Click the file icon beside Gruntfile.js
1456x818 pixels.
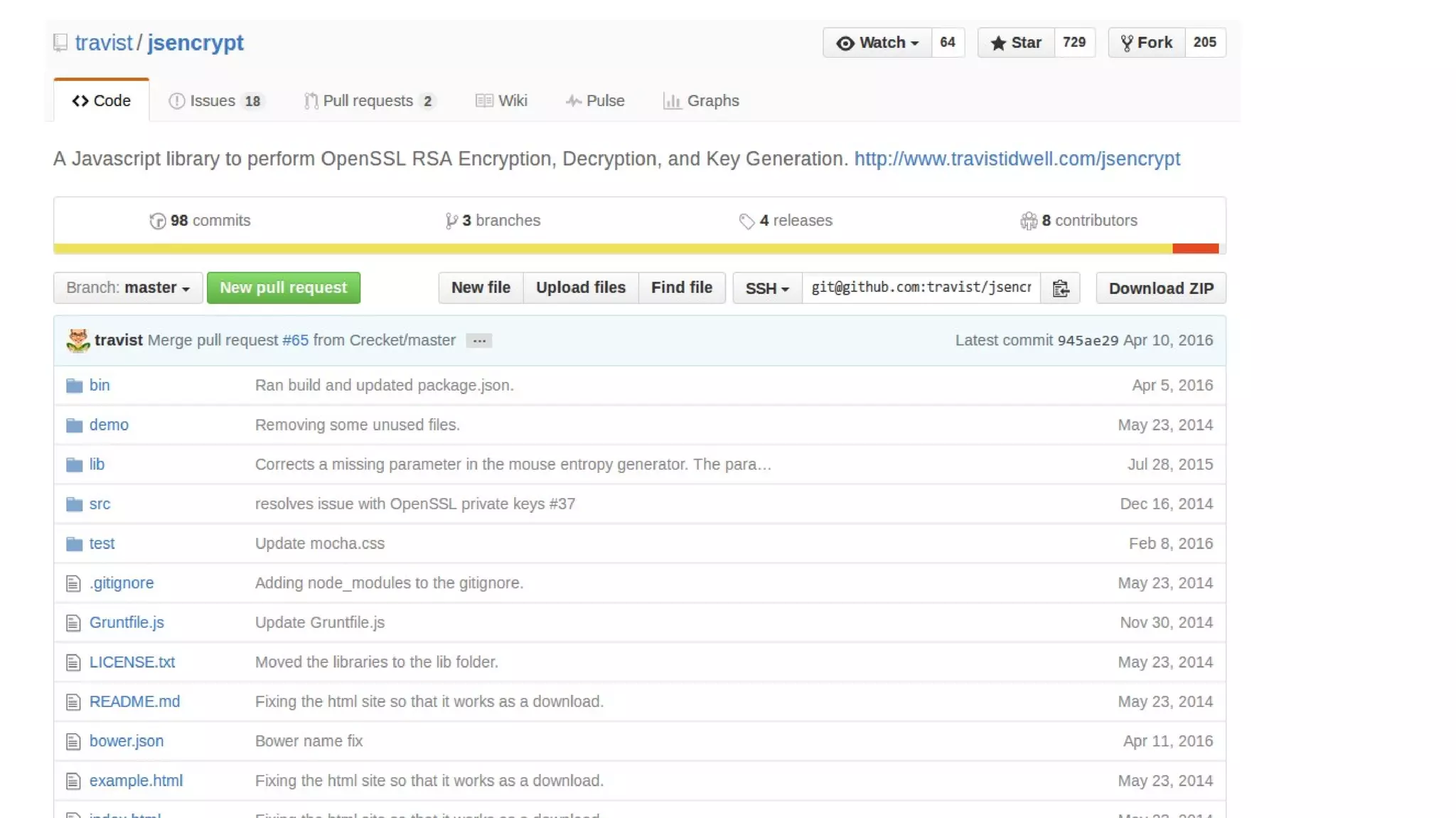click(73, 623)
